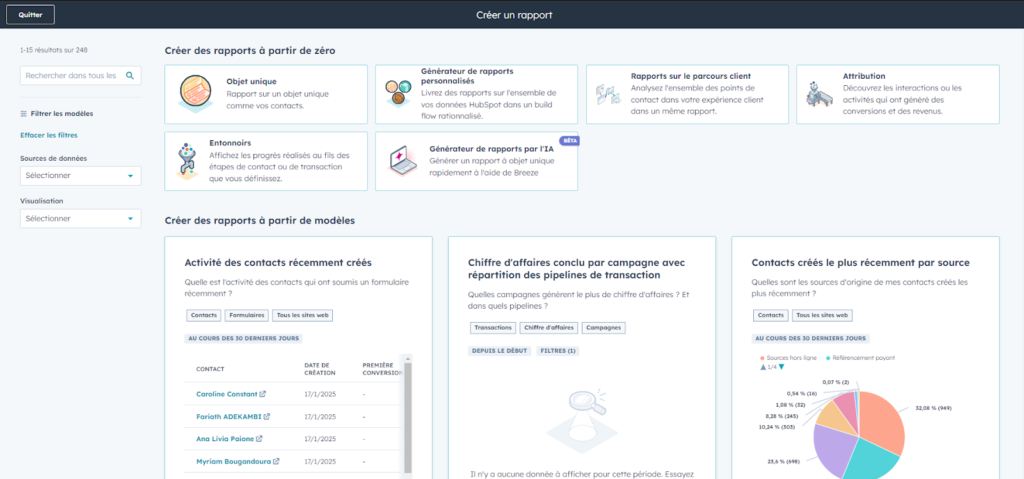Screen dimensions: 1024x479
Task: Click the Formulaires tag on the first template
Action: pos(246,315)
